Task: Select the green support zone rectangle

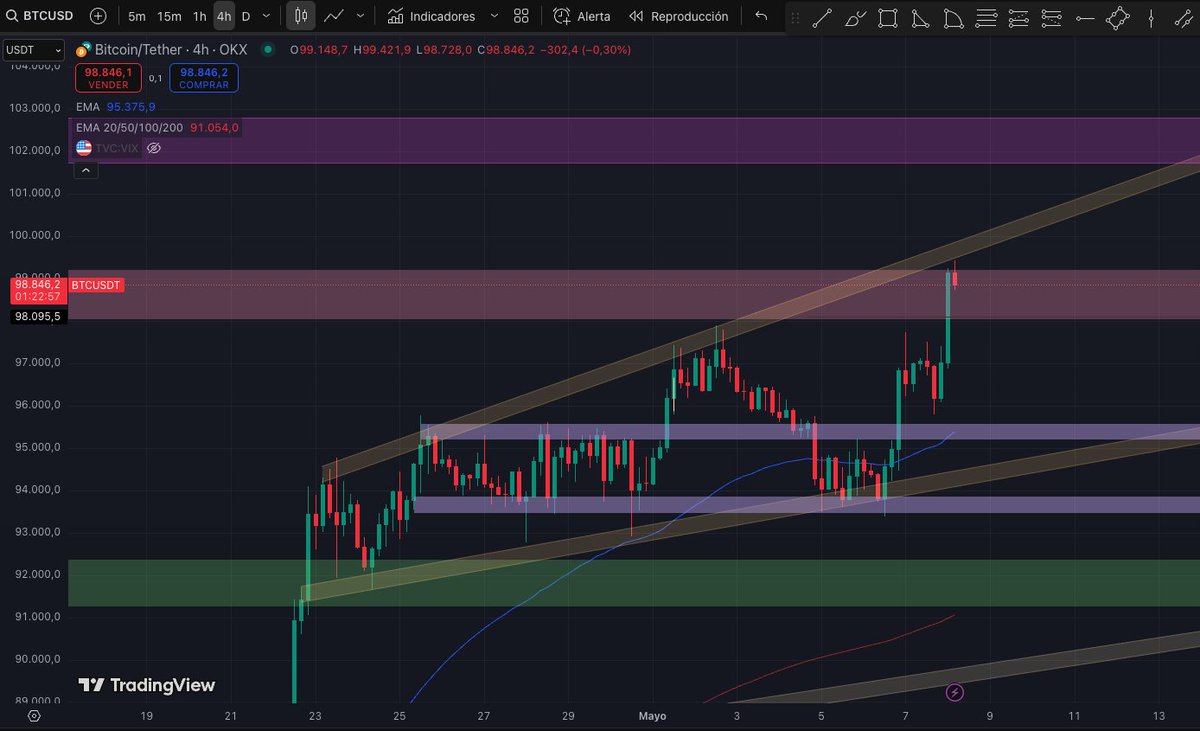Action: [634, 582]
